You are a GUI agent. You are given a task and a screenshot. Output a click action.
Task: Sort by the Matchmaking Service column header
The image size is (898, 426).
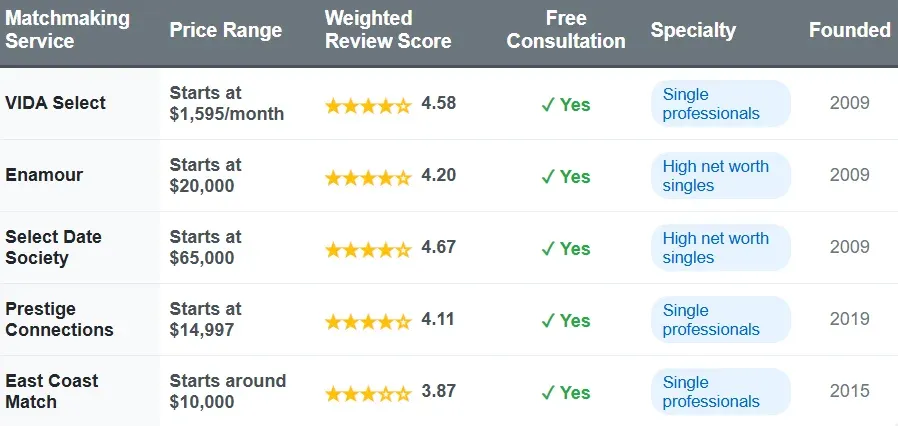click(67, 31)
